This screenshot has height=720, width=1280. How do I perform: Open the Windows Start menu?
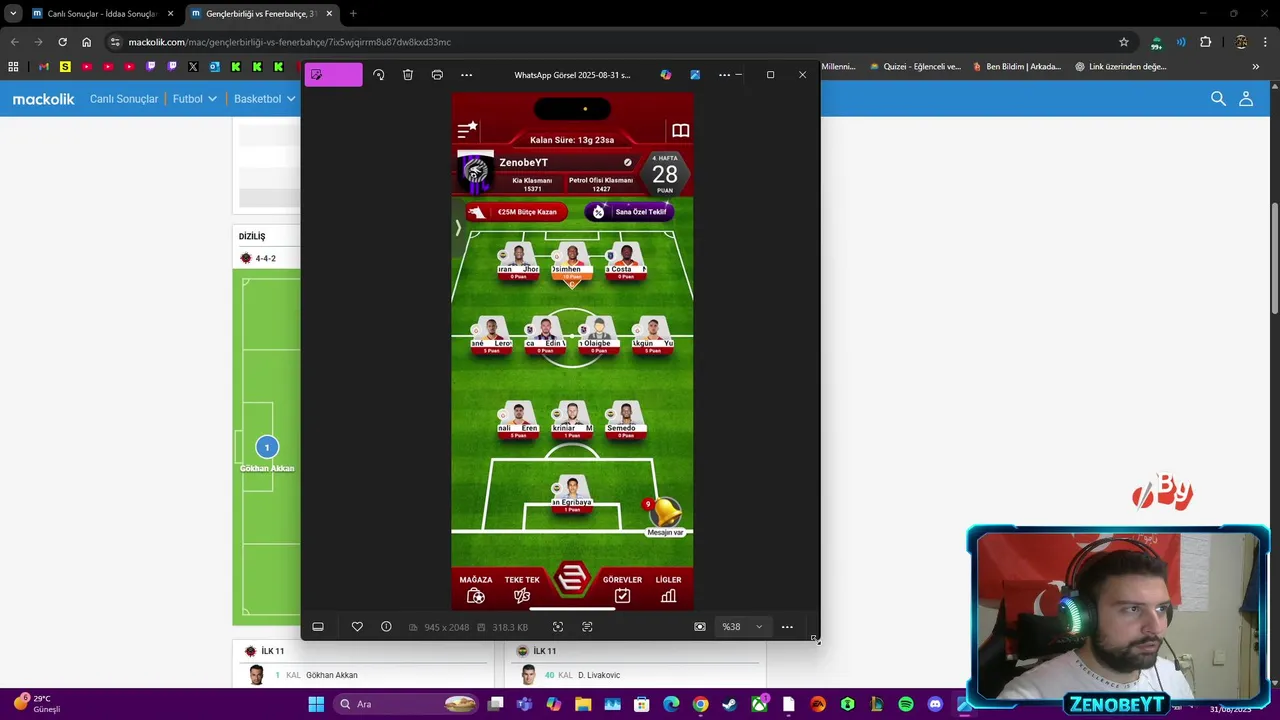point(316,704)
